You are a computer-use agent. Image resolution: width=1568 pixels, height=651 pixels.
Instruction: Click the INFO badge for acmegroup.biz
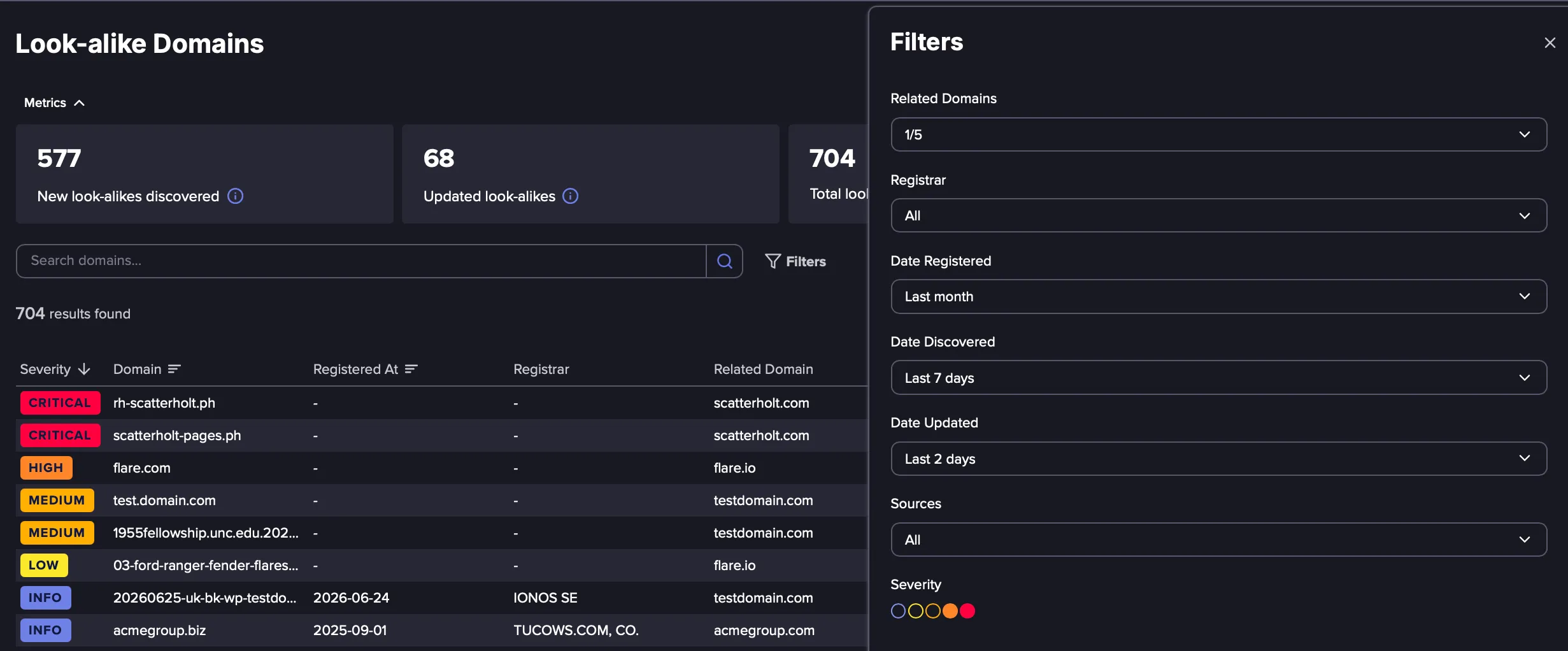[x=45, y=631]
